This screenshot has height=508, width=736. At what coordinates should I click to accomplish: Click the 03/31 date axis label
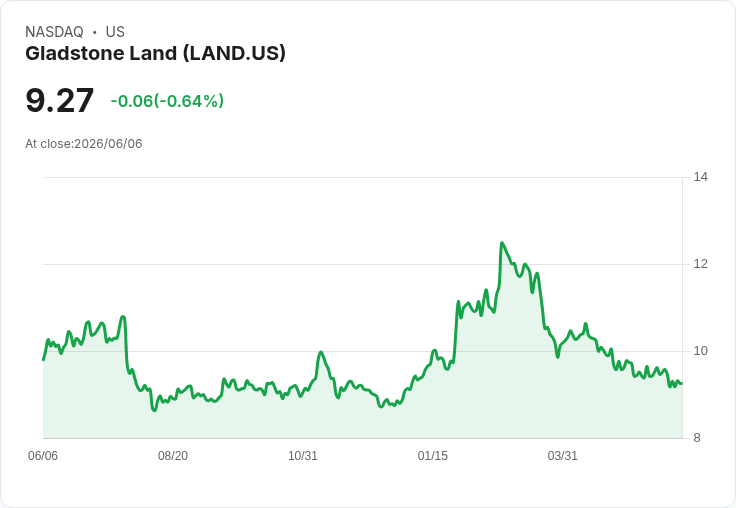click(562, 455)
